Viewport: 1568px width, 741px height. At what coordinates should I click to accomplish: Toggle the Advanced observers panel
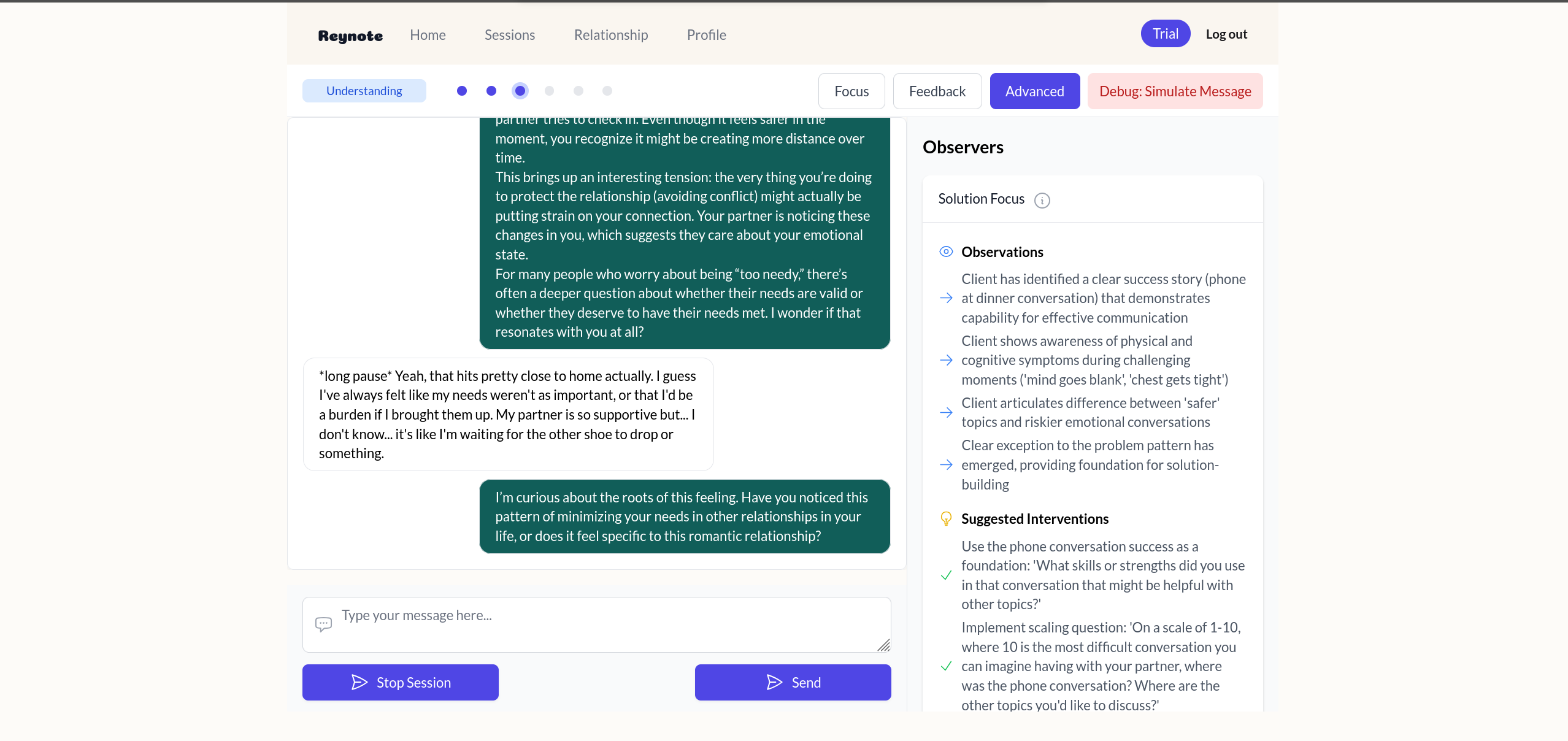[x=1034, y=91]
